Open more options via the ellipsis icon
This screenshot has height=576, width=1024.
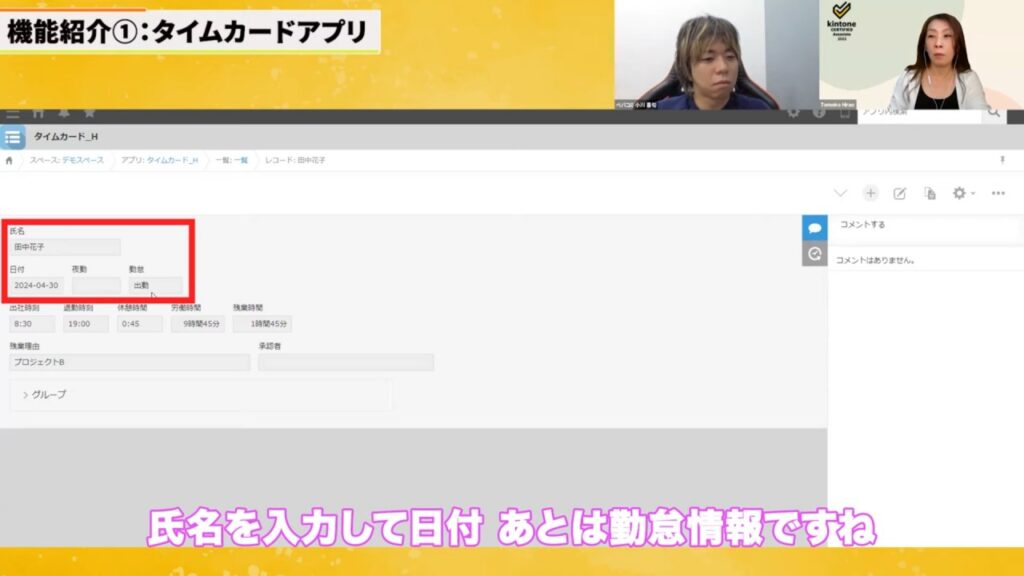point(998,192)
